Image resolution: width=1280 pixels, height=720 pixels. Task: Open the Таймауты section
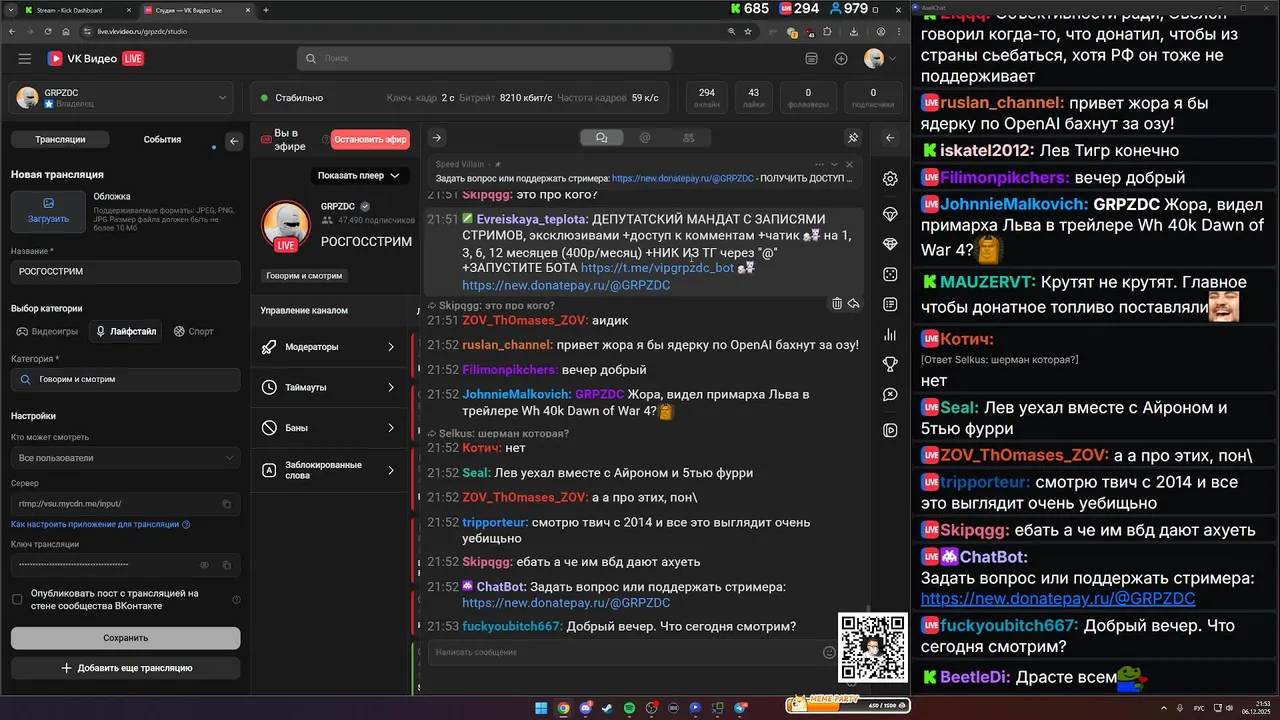pyautogui.click(x=329, y=387)
